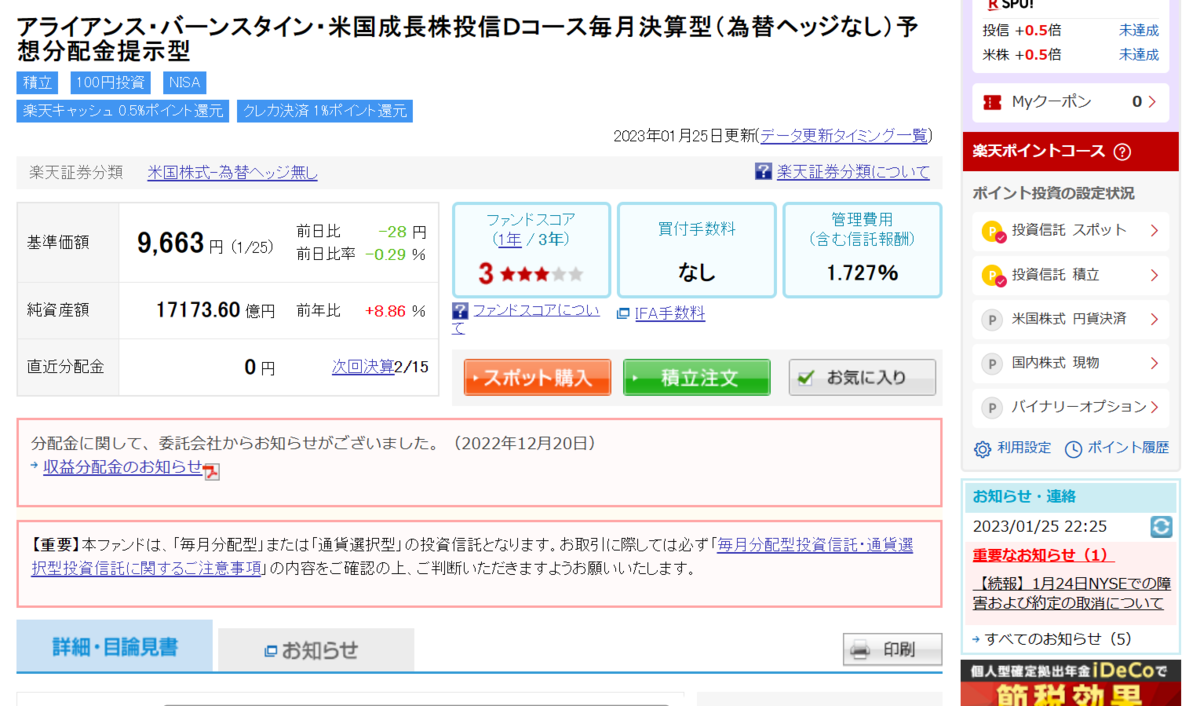Click external window icon beside IFA手数料
Image resolution: width=1200 pixels, height=706 pixels.
[623, 314]
